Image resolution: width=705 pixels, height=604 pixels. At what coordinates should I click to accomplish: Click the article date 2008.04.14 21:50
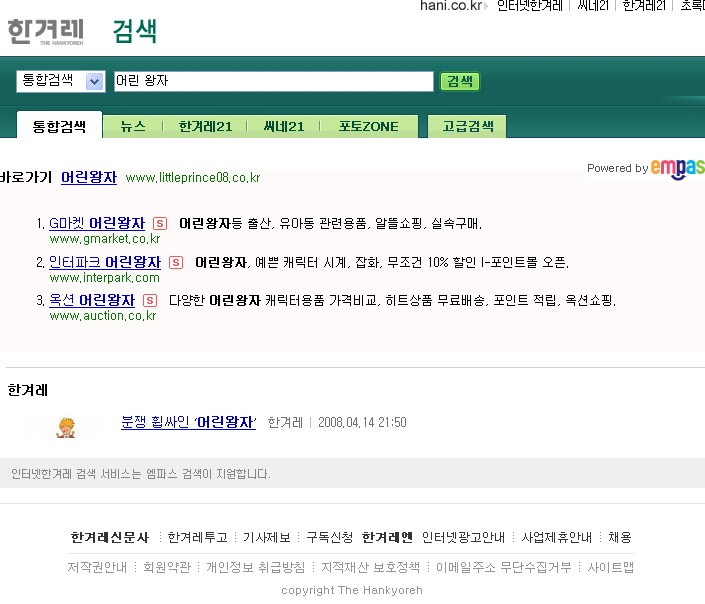(362, 422)
